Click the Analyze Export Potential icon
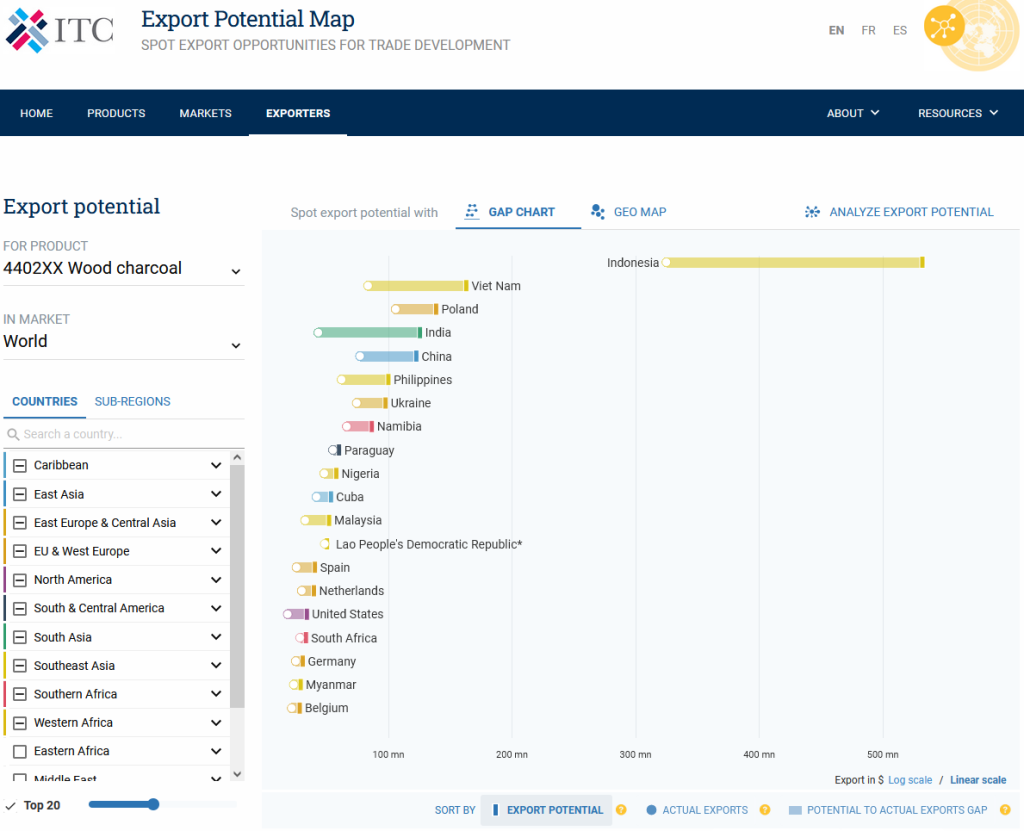1024x831 pixels. 813,212
